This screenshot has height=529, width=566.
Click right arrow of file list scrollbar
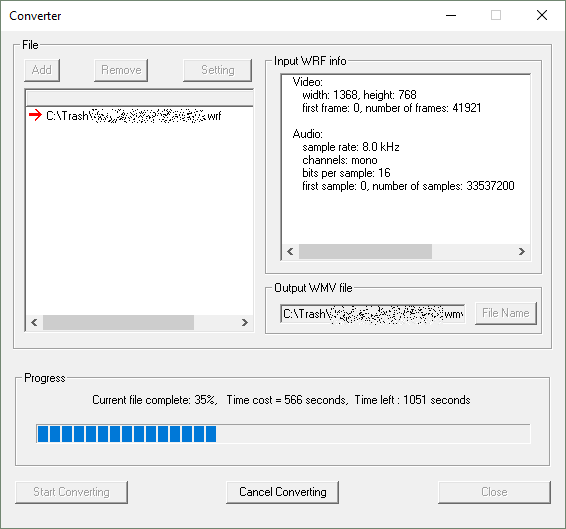click(x=245, y=322)
